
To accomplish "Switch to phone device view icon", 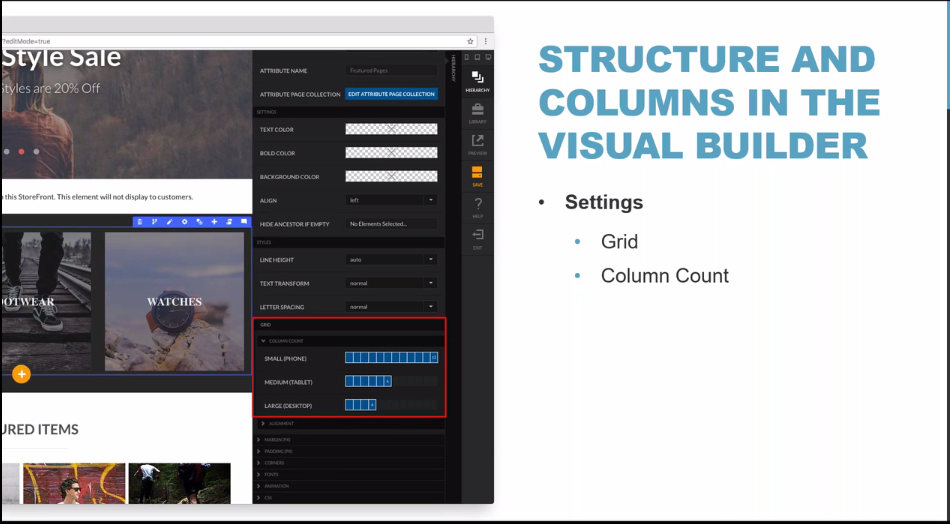I will (467, 57).
